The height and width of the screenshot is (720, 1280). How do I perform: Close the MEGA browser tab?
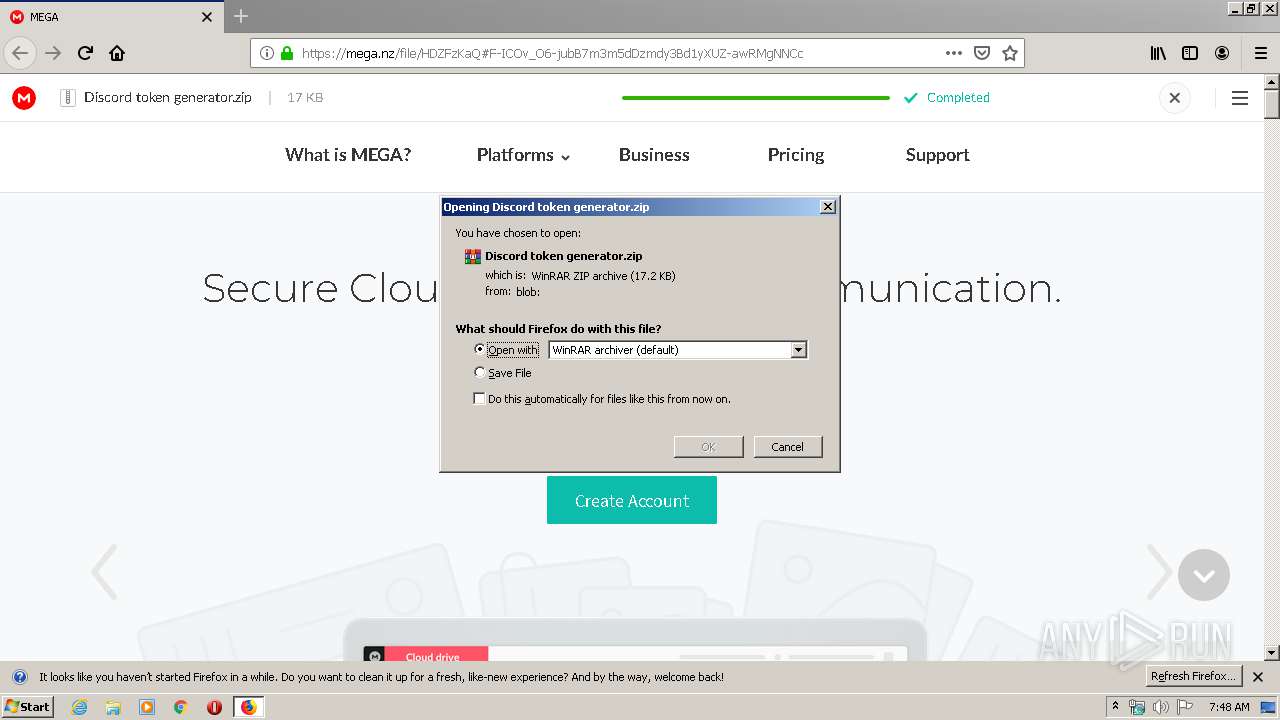(x=207, y=17)
